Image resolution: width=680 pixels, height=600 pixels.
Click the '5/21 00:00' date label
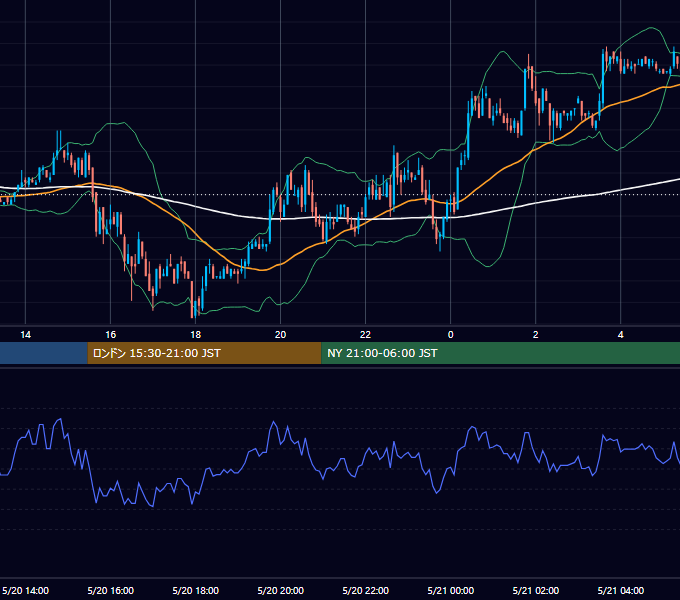pos(451,590)
